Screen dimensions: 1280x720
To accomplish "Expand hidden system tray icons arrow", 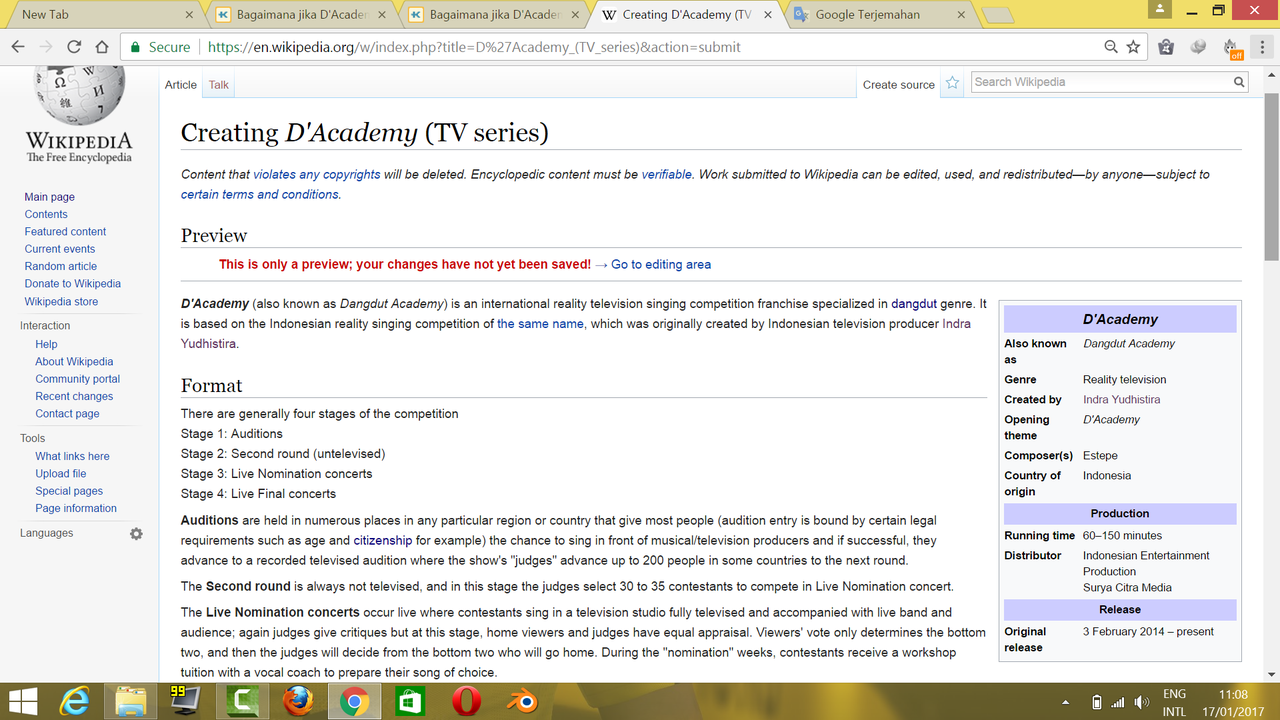I will (1065, 702).
